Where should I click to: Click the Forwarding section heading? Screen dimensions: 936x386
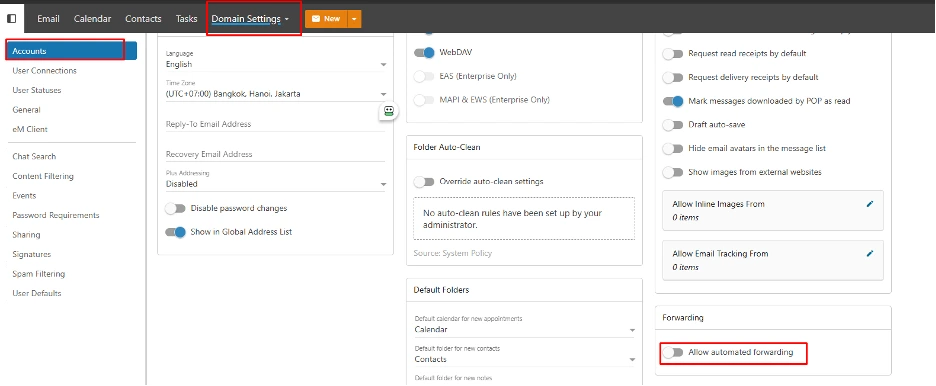point(683,318)
